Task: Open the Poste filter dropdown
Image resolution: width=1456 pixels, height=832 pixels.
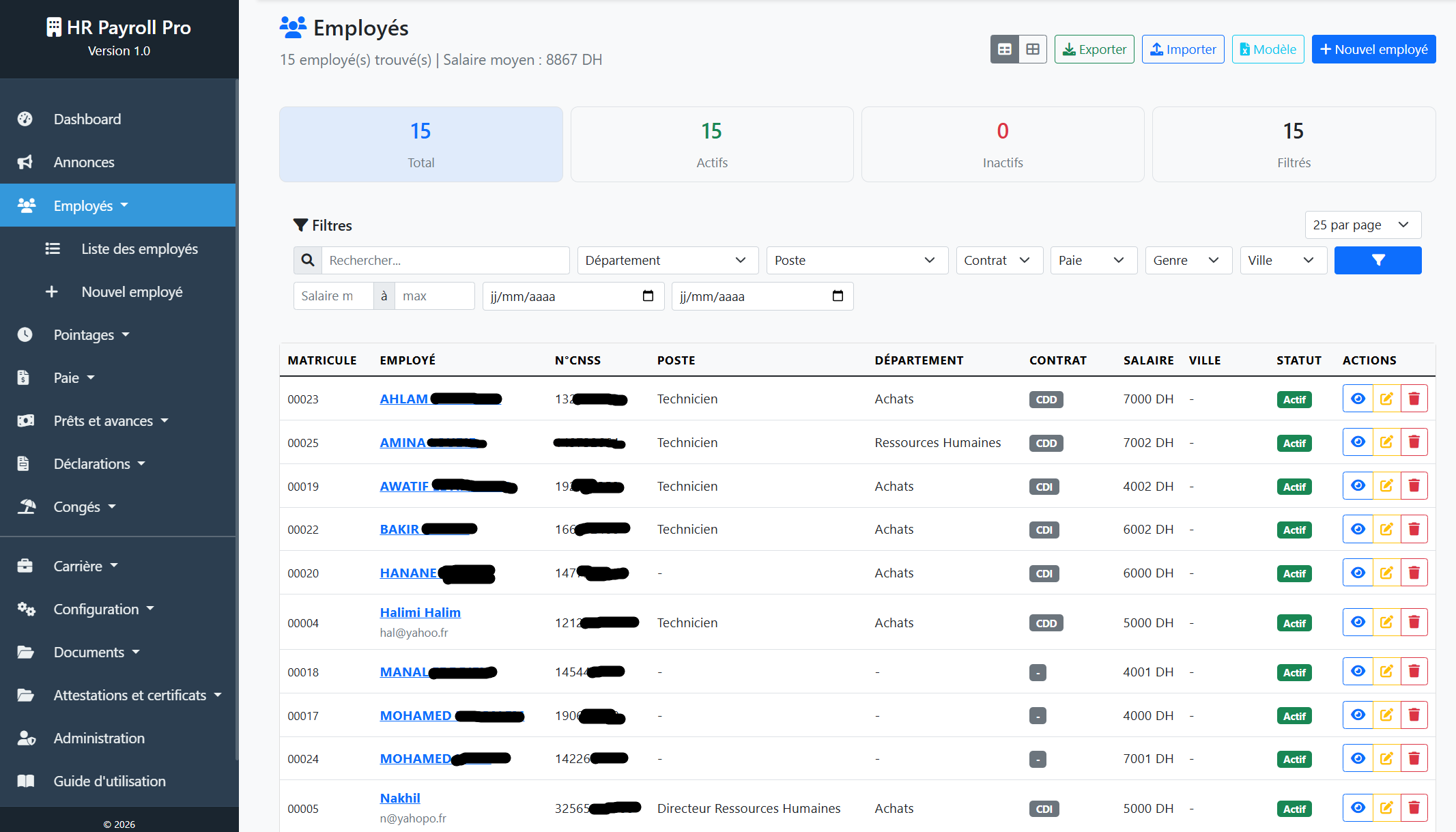Action: [x=857, y=260]
